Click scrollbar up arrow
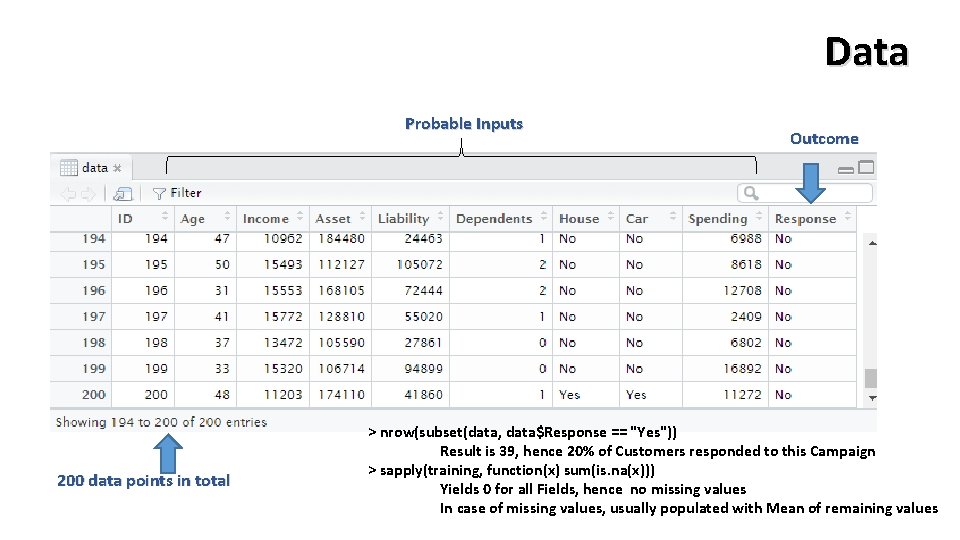Image resolution: width=960 pixels, height=540 pixels. (872, 244)
